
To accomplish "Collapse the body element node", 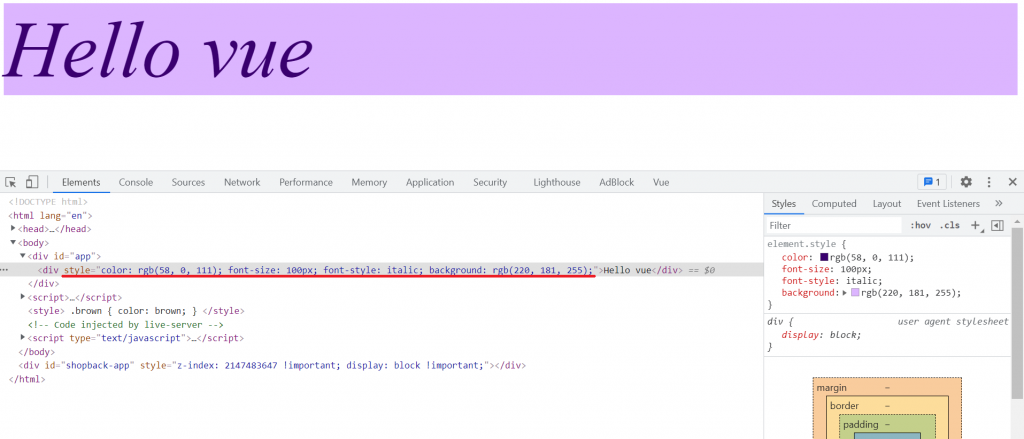I will (x=13, y=242).
